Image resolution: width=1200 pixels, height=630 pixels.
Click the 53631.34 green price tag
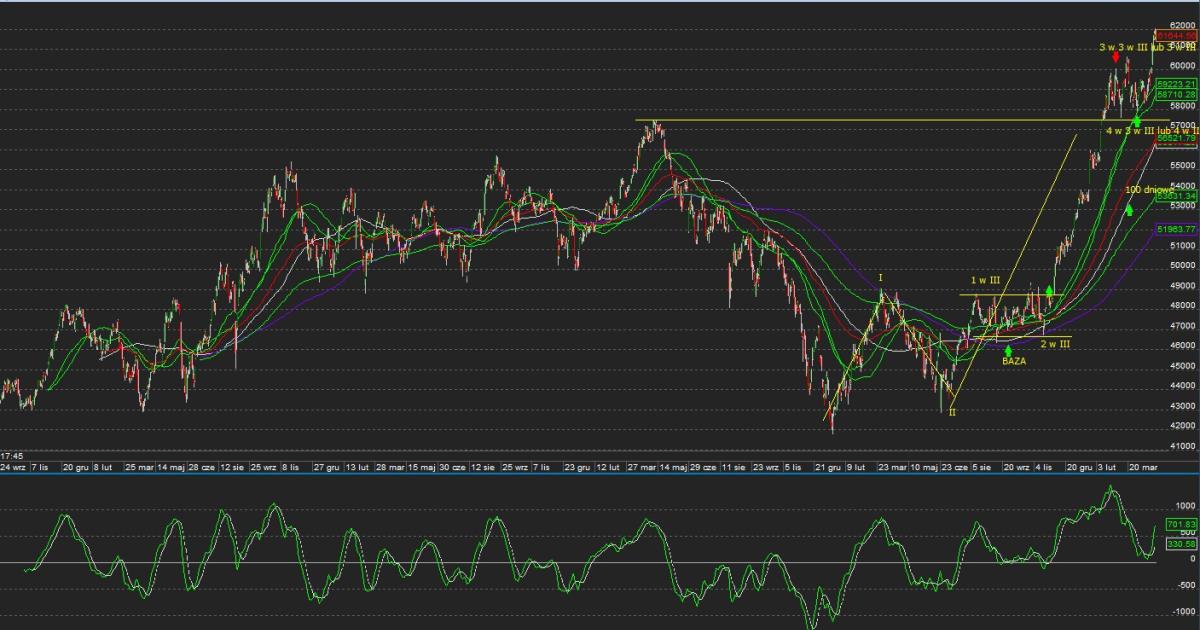pyautogui.click(x=1176, y=197)
